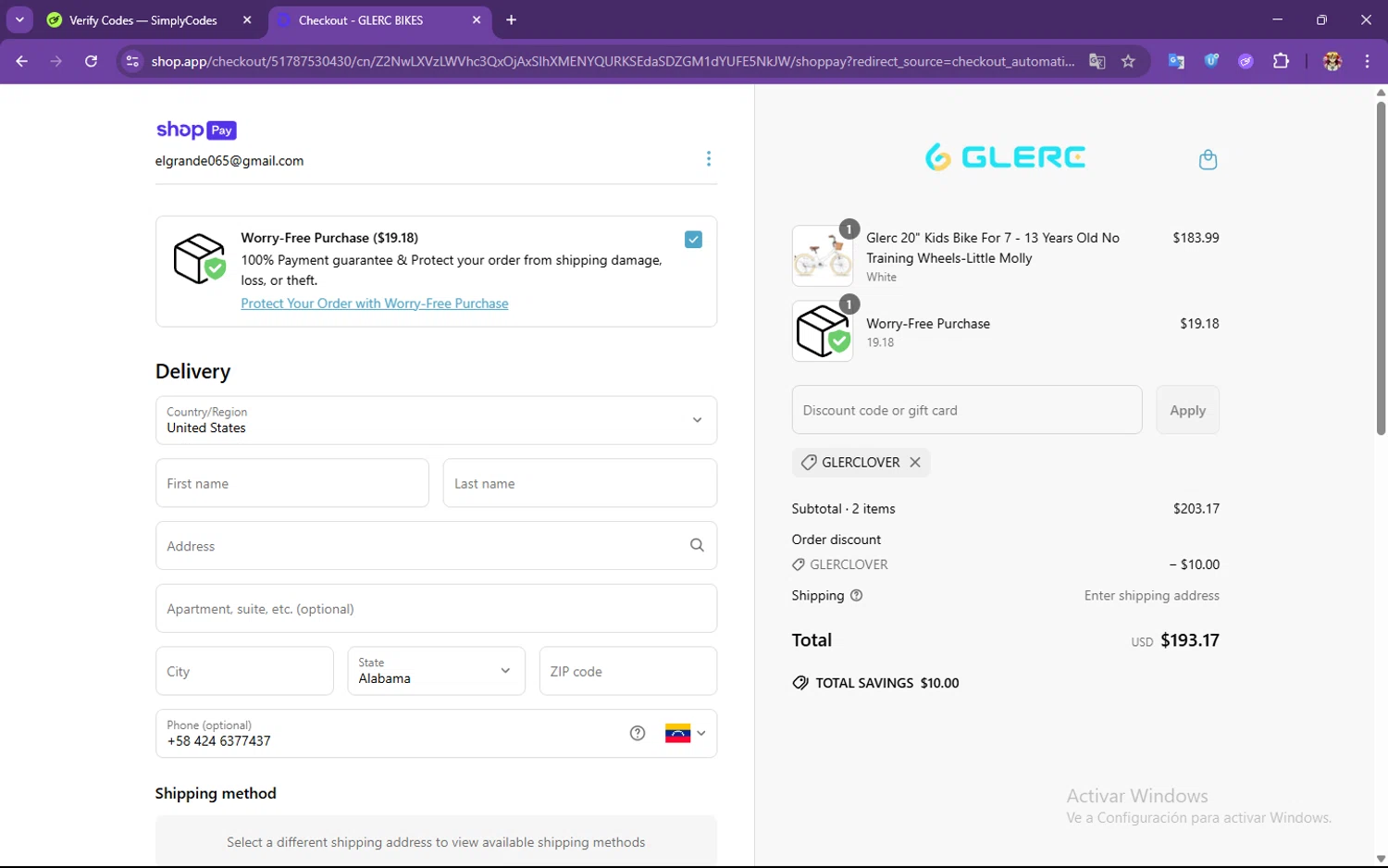Open the tab search dropdown arrow
Image resolution: width=1388 pixels, height=868 pixels.
tap(19, 19)
